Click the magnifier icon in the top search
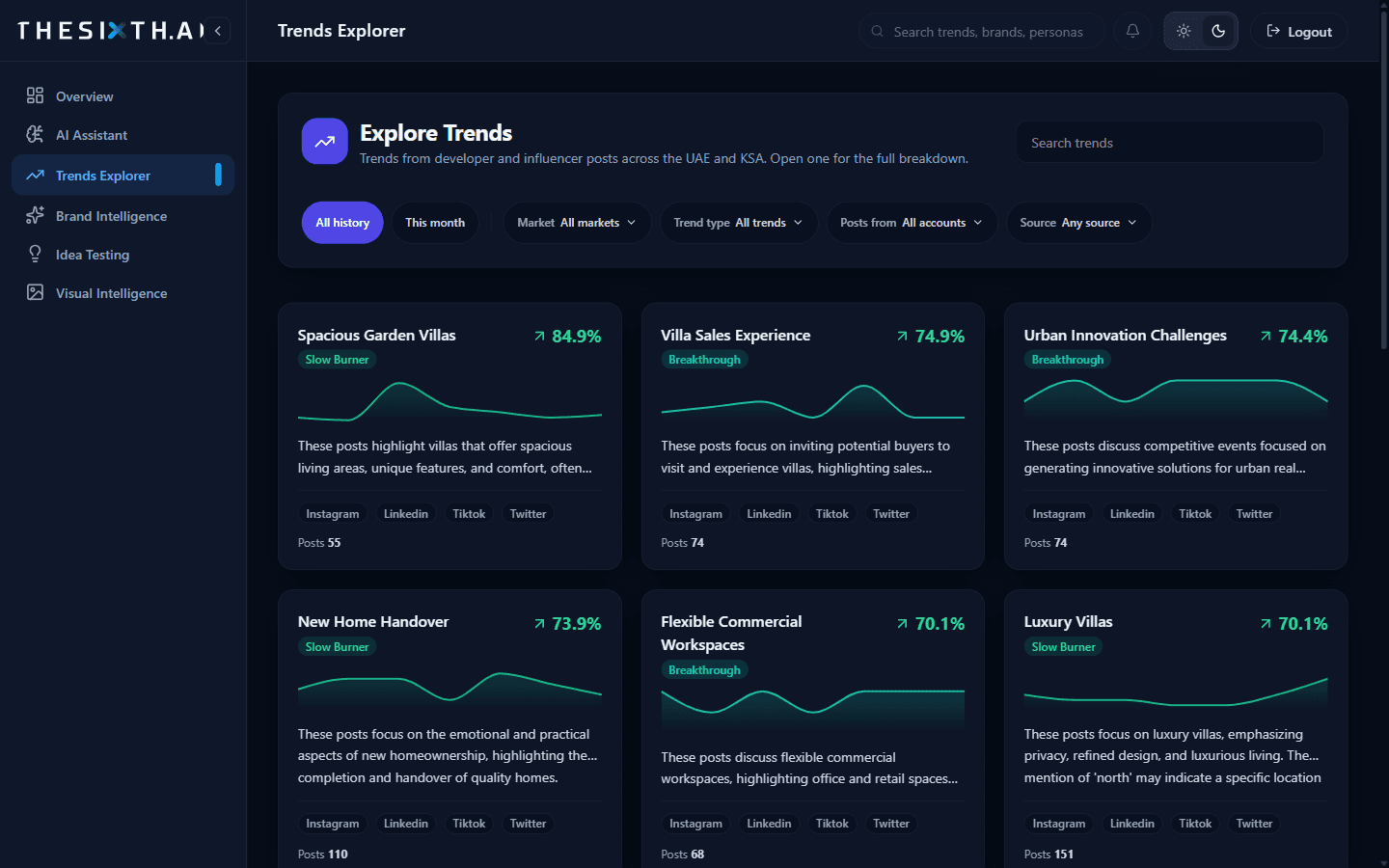Image resolution: width=1389 pixels, height=868 pixels. 877,31
